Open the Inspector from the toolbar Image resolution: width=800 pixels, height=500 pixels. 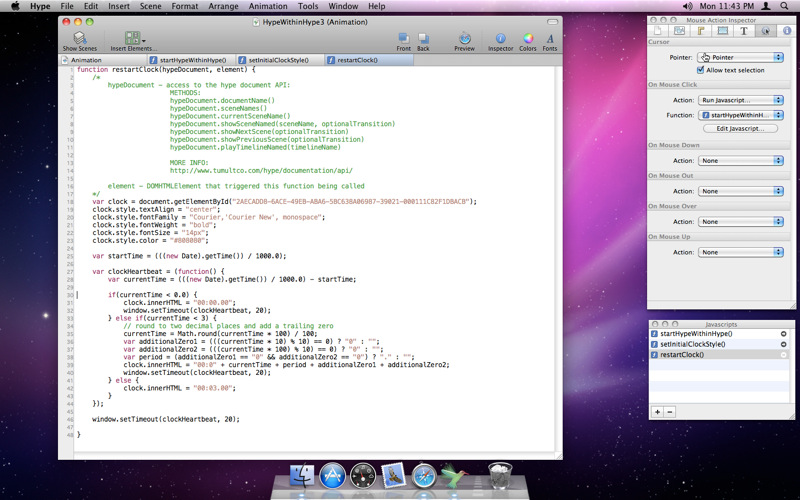tap(500, 39)
